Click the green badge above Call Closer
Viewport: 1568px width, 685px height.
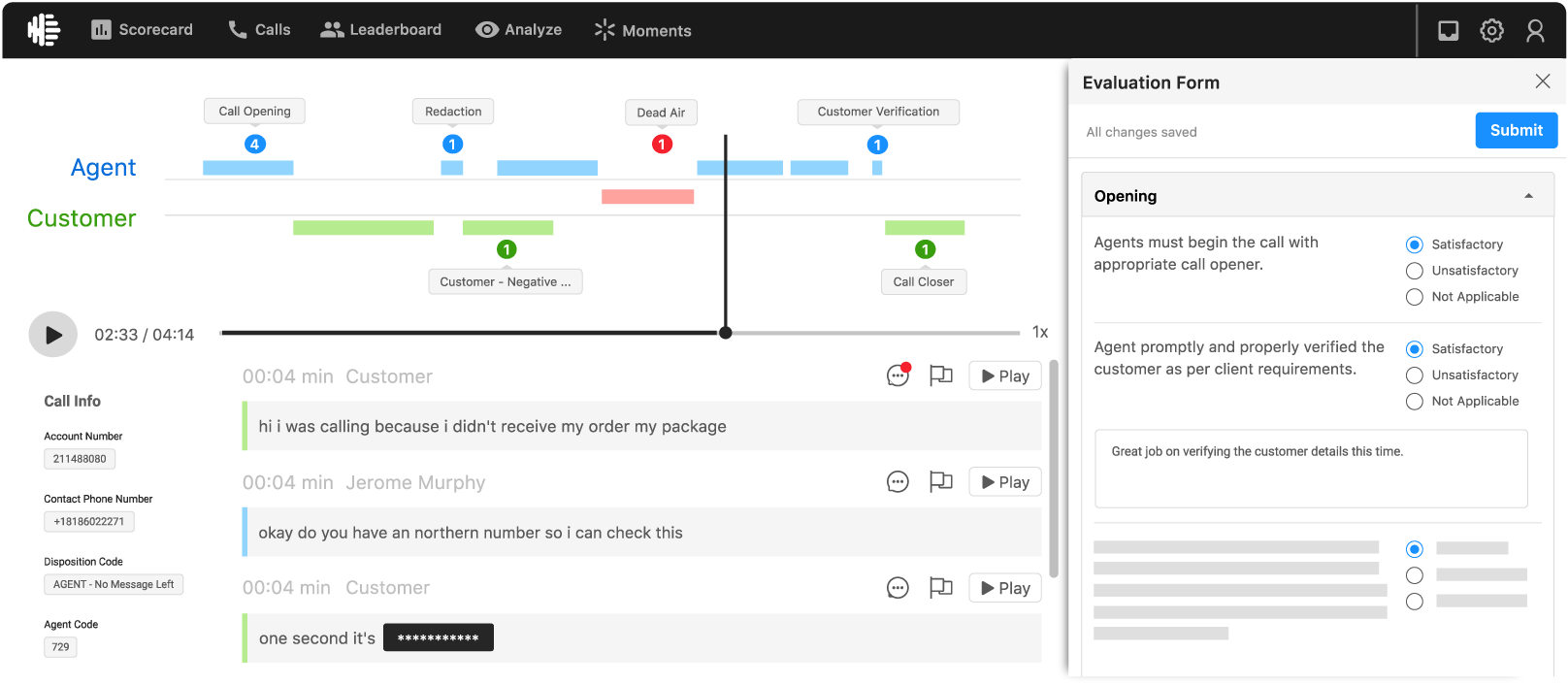[x=926, y=249]
